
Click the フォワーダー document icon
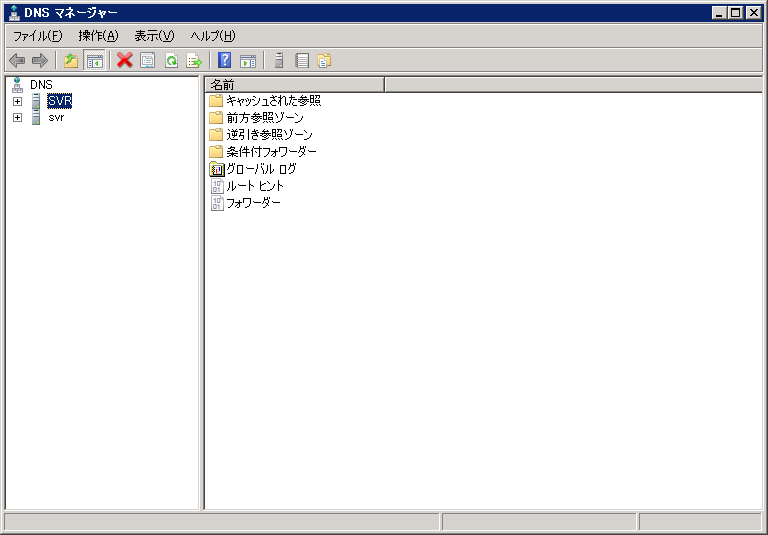coord(216,203)
